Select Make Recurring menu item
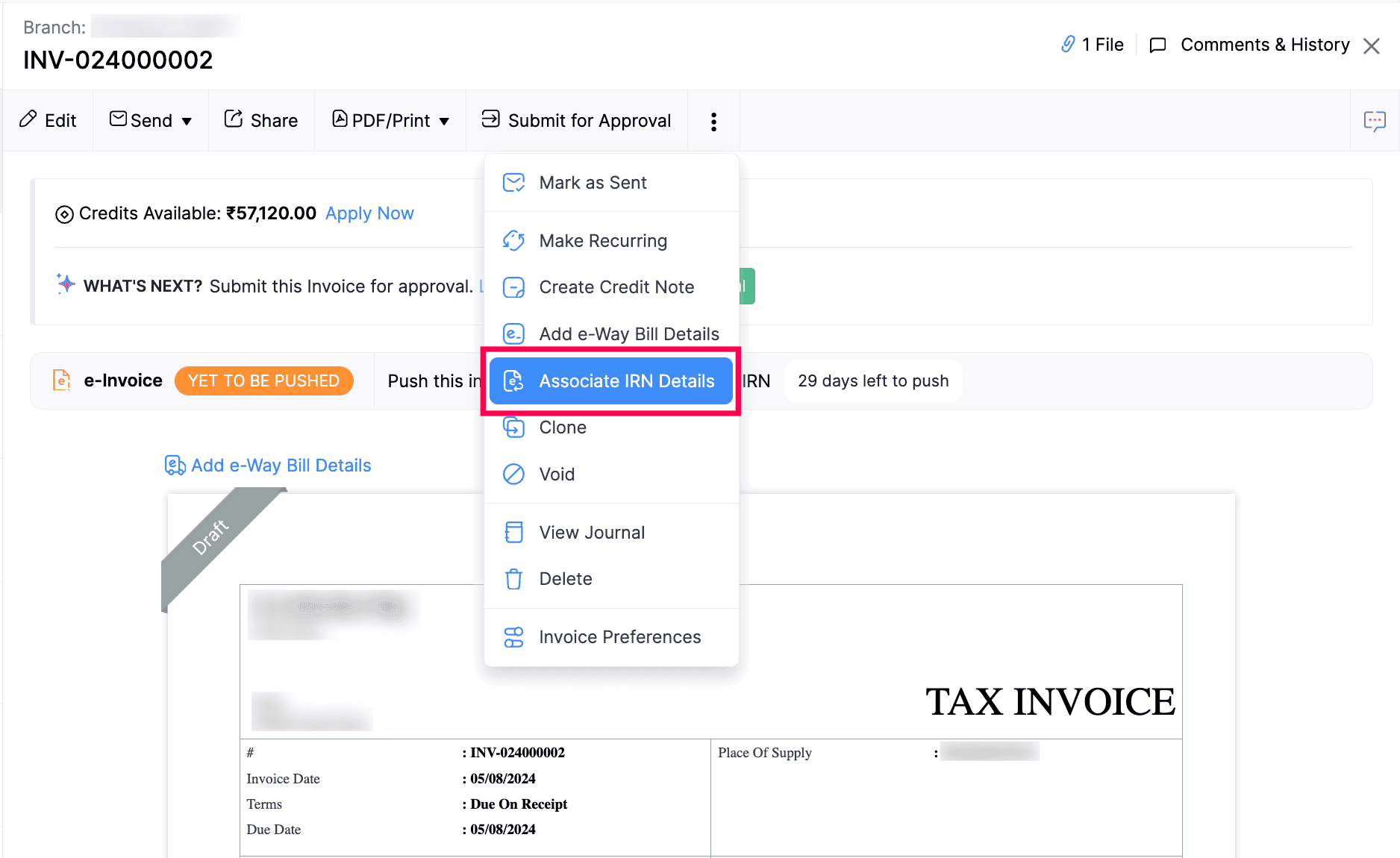1400x858 pixels. tap(602, 241)
